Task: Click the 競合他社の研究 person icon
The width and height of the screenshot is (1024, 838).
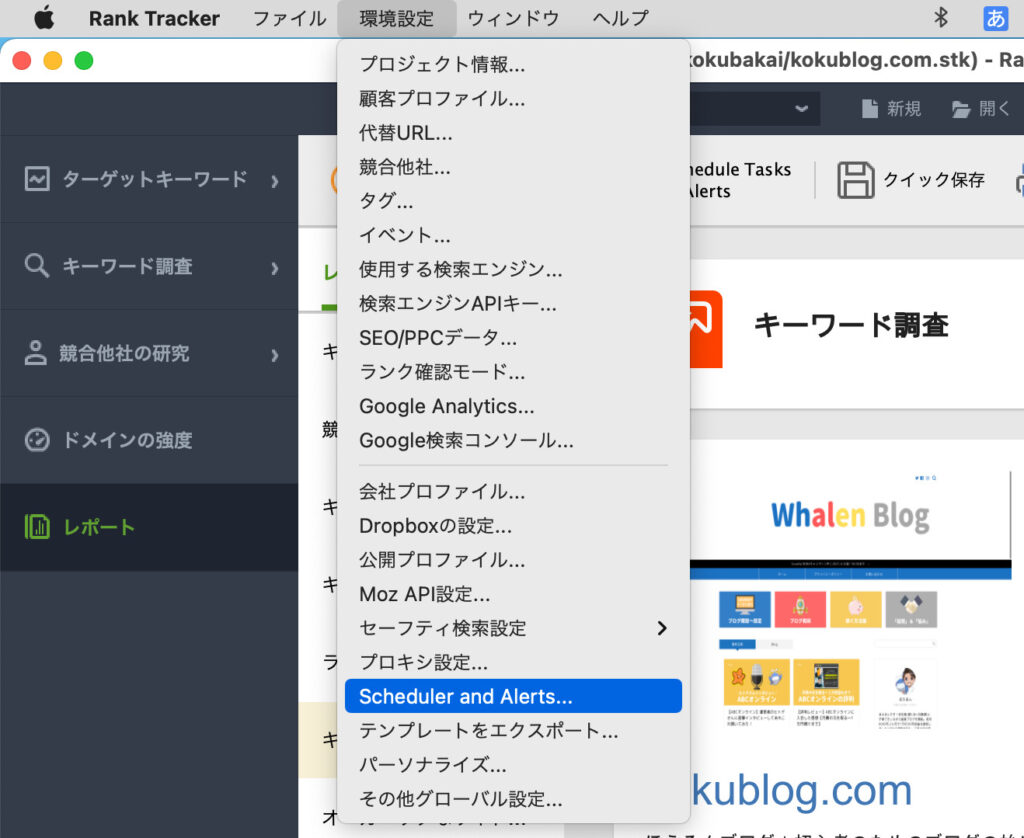Action: coord(36,353)
